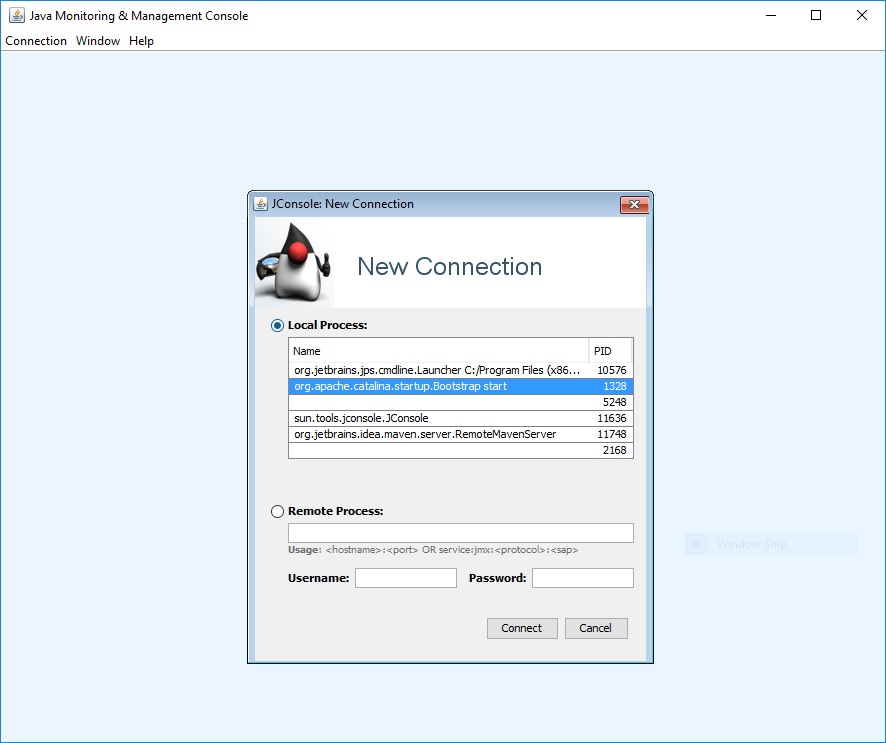Open the Connection menu

click(36, 41)
